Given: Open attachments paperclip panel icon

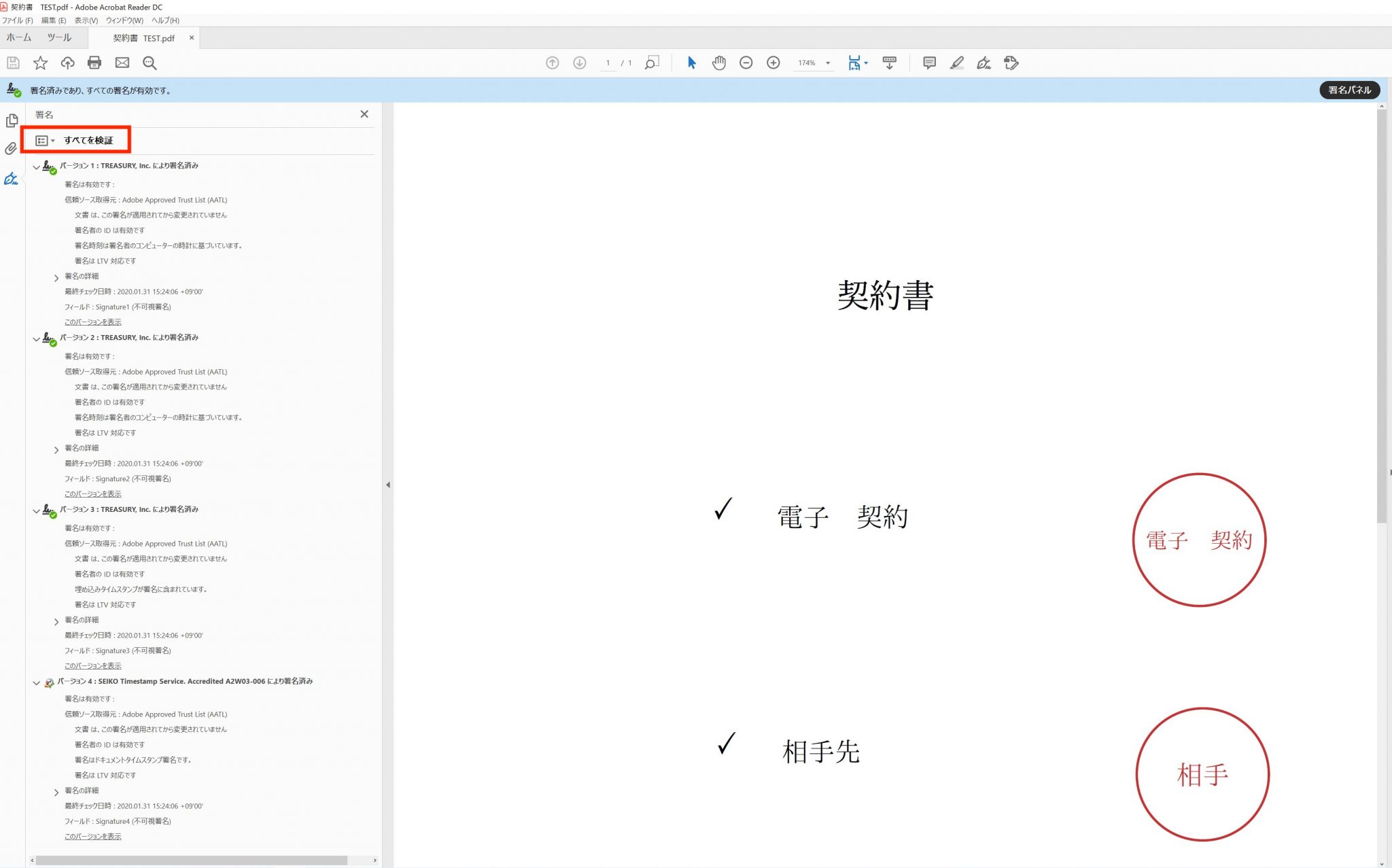Looking at the screenshot, I should click(x=11, y=148).
